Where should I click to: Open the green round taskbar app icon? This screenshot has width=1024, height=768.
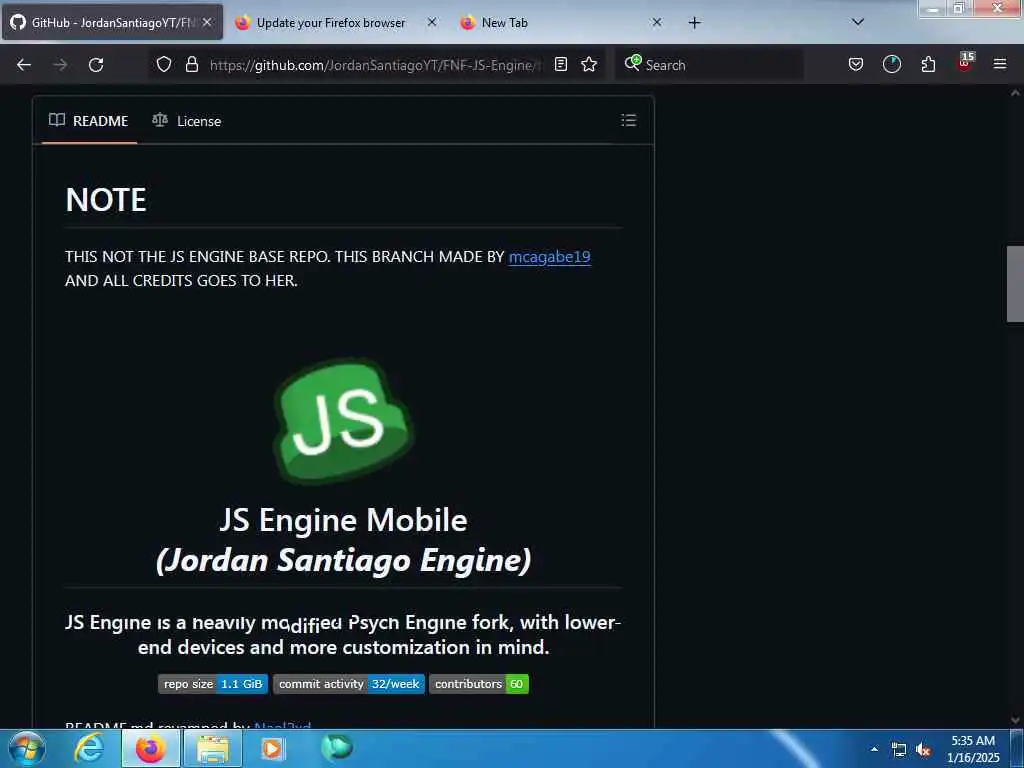(336, 748)
